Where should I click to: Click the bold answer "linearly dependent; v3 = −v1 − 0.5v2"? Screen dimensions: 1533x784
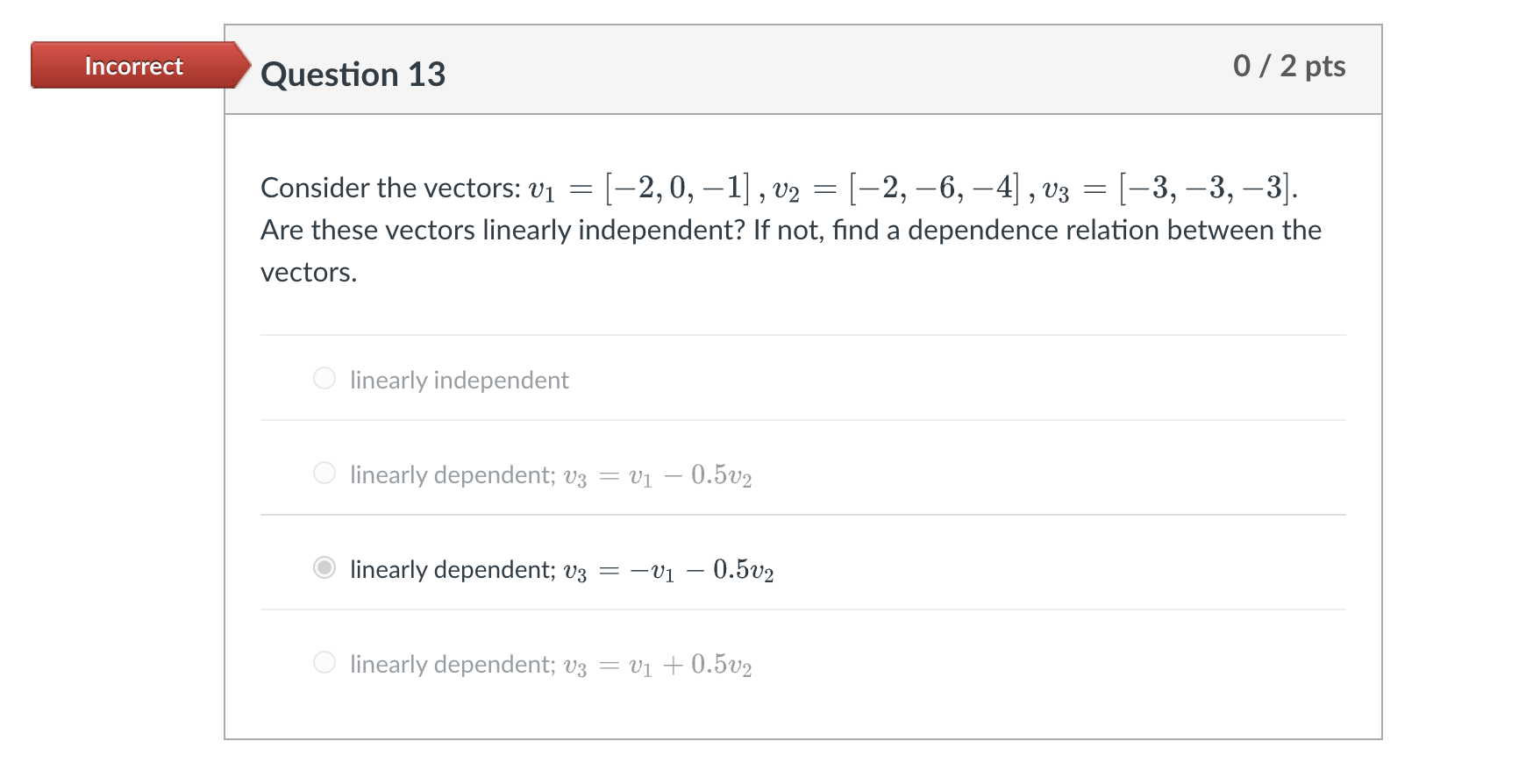click(x=561, y=569)
